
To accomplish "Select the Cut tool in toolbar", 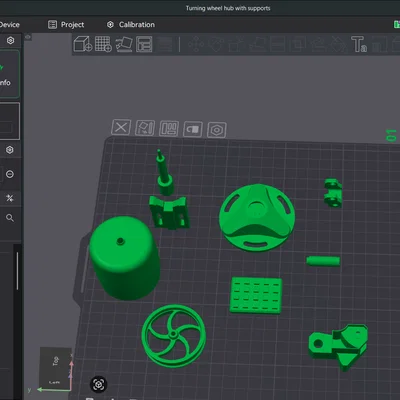I will tap(277, 44).
